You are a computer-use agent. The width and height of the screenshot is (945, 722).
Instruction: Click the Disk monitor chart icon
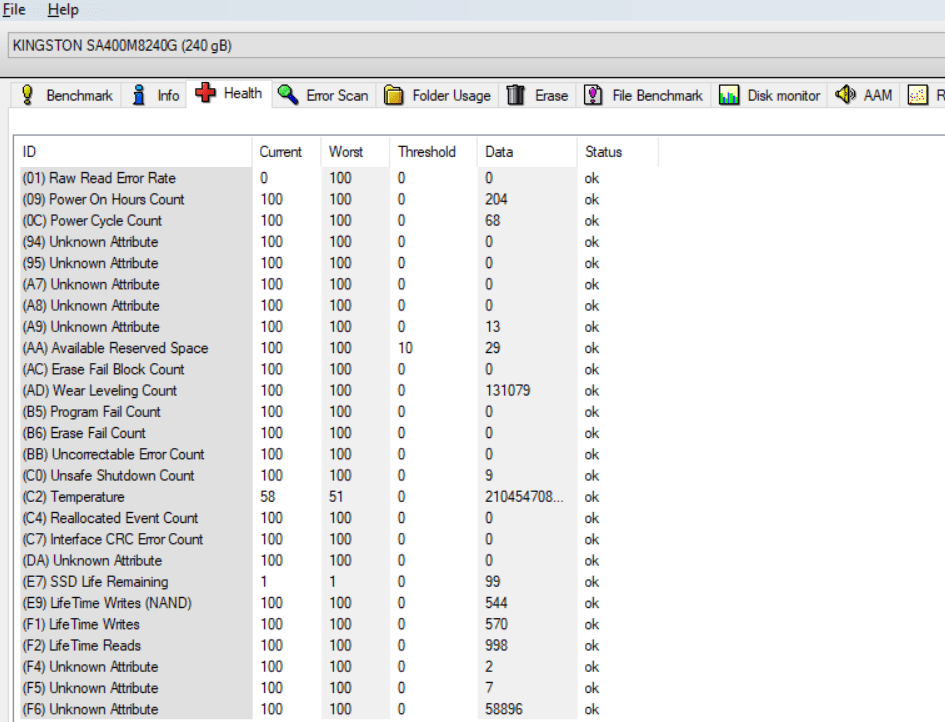[729, 95]
